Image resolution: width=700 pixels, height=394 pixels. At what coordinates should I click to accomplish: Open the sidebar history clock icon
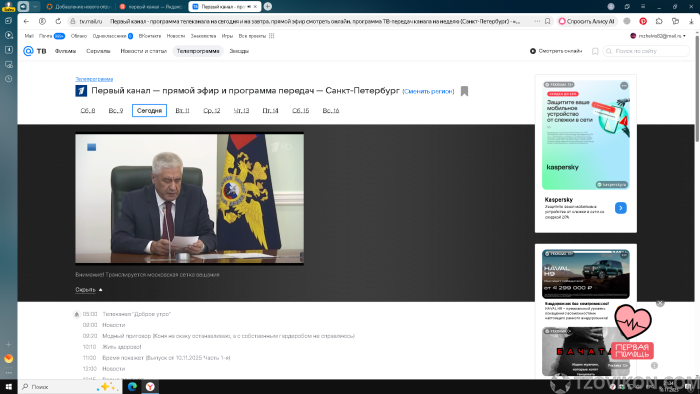(x=8, y=79)
